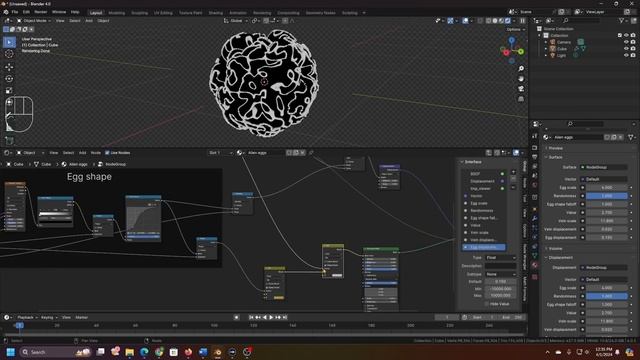Open the Subtype None dropdown

(500, 274)
